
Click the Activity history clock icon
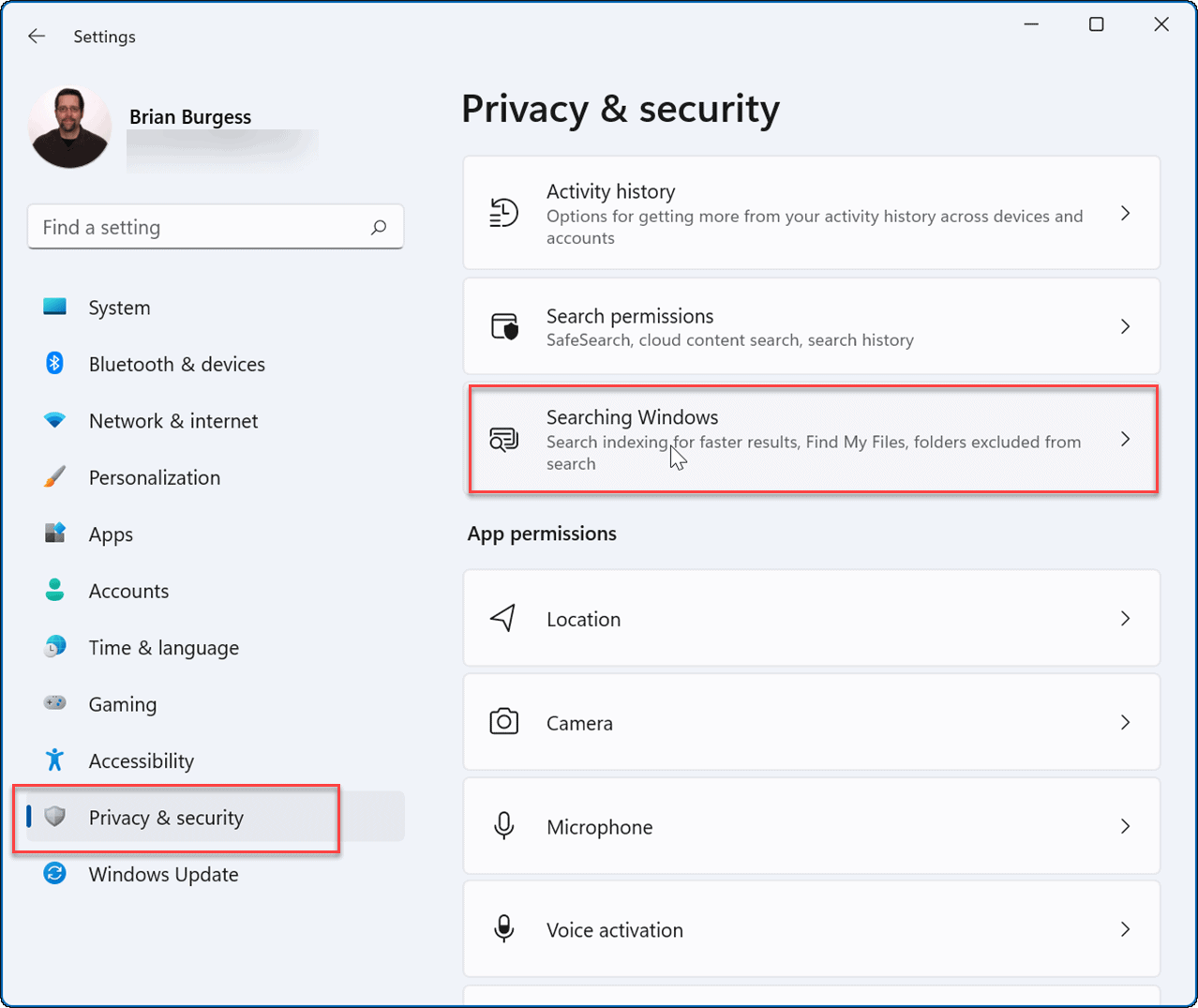tap(503, 213)
